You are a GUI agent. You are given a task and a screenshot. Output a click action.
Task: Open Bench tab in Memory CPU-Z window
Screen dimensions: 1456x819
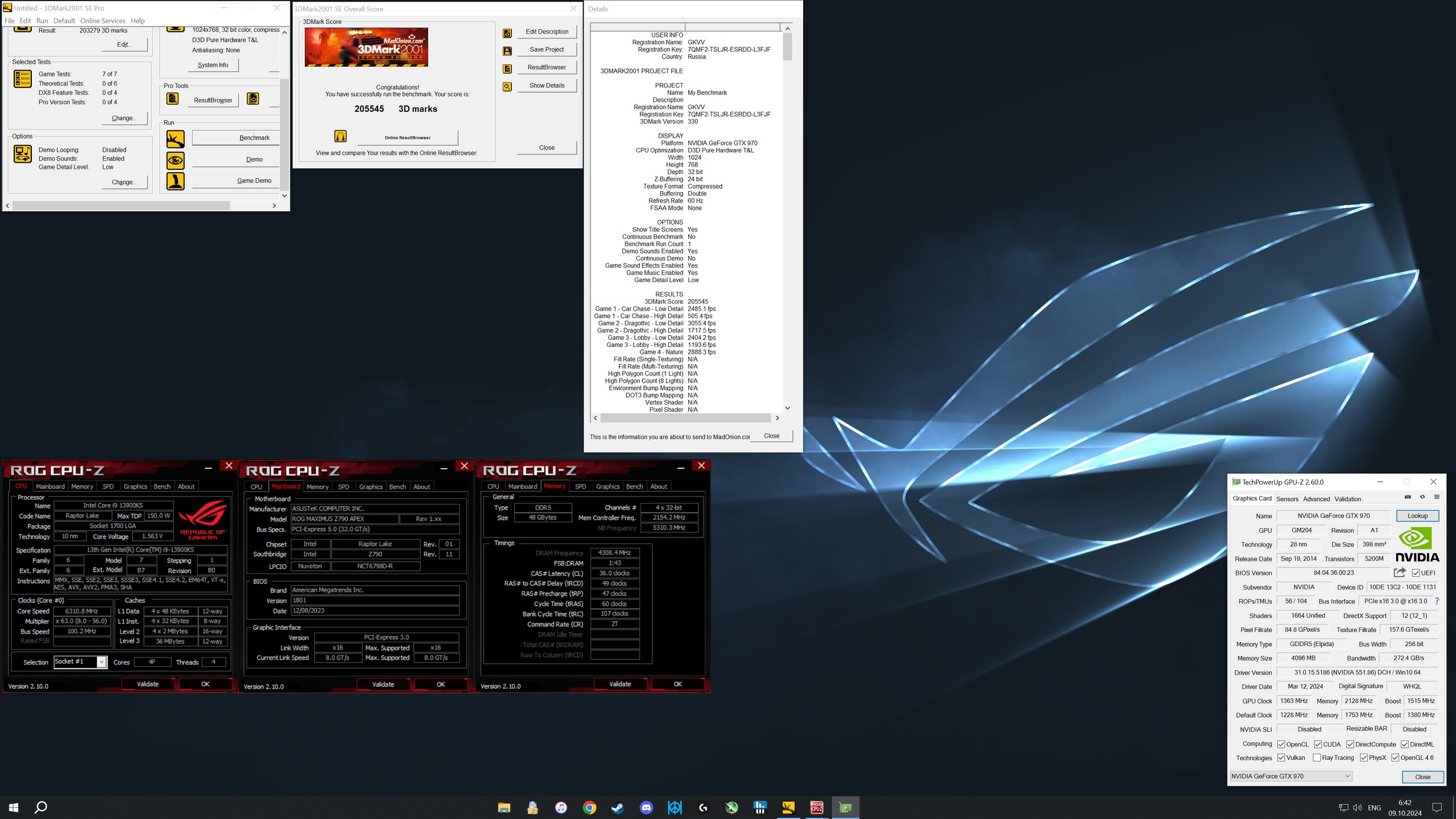(634, 486)
